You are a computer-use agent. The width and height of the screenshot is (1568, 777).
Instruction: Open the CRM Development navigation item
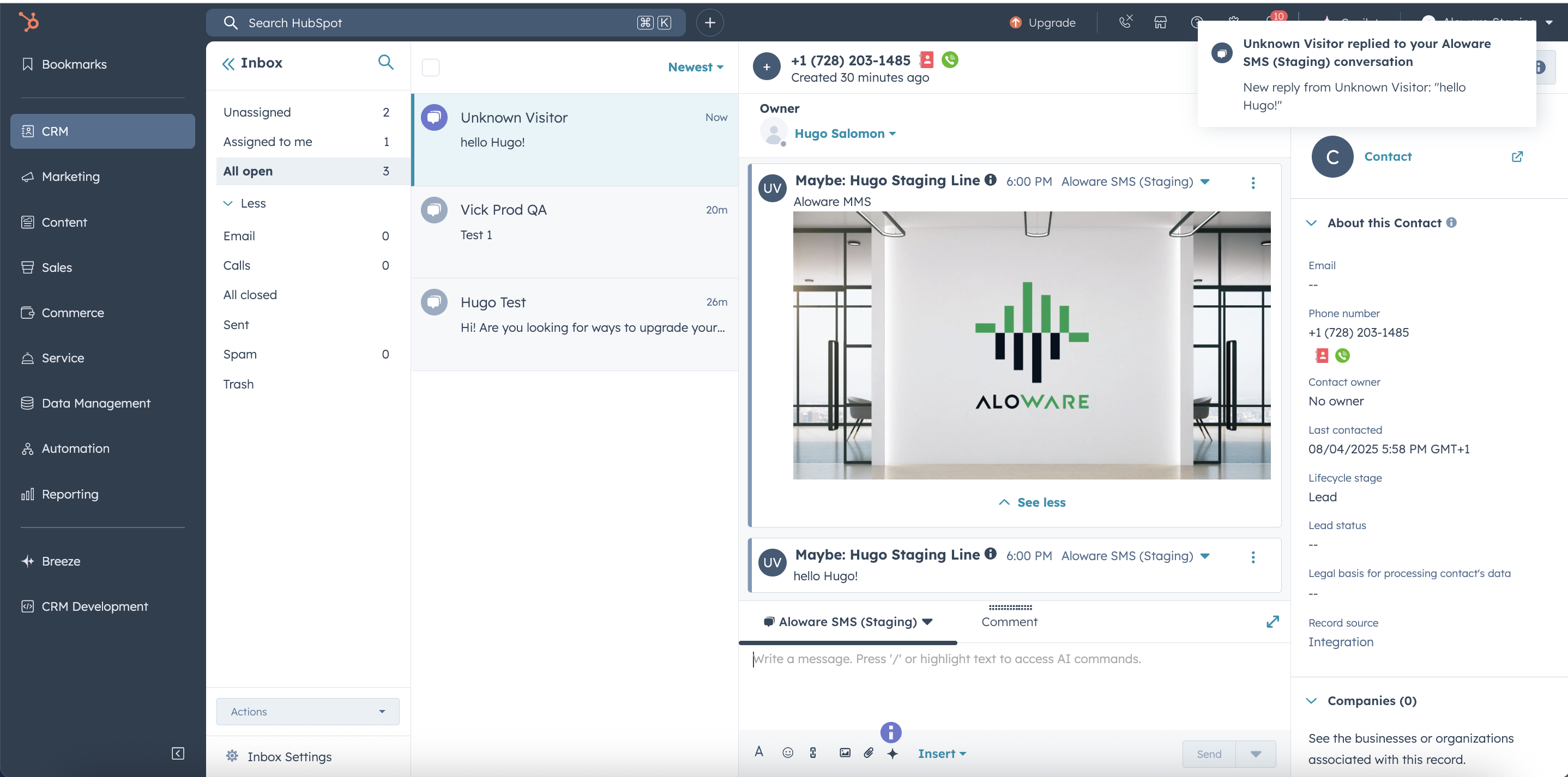tap(102, 606)
